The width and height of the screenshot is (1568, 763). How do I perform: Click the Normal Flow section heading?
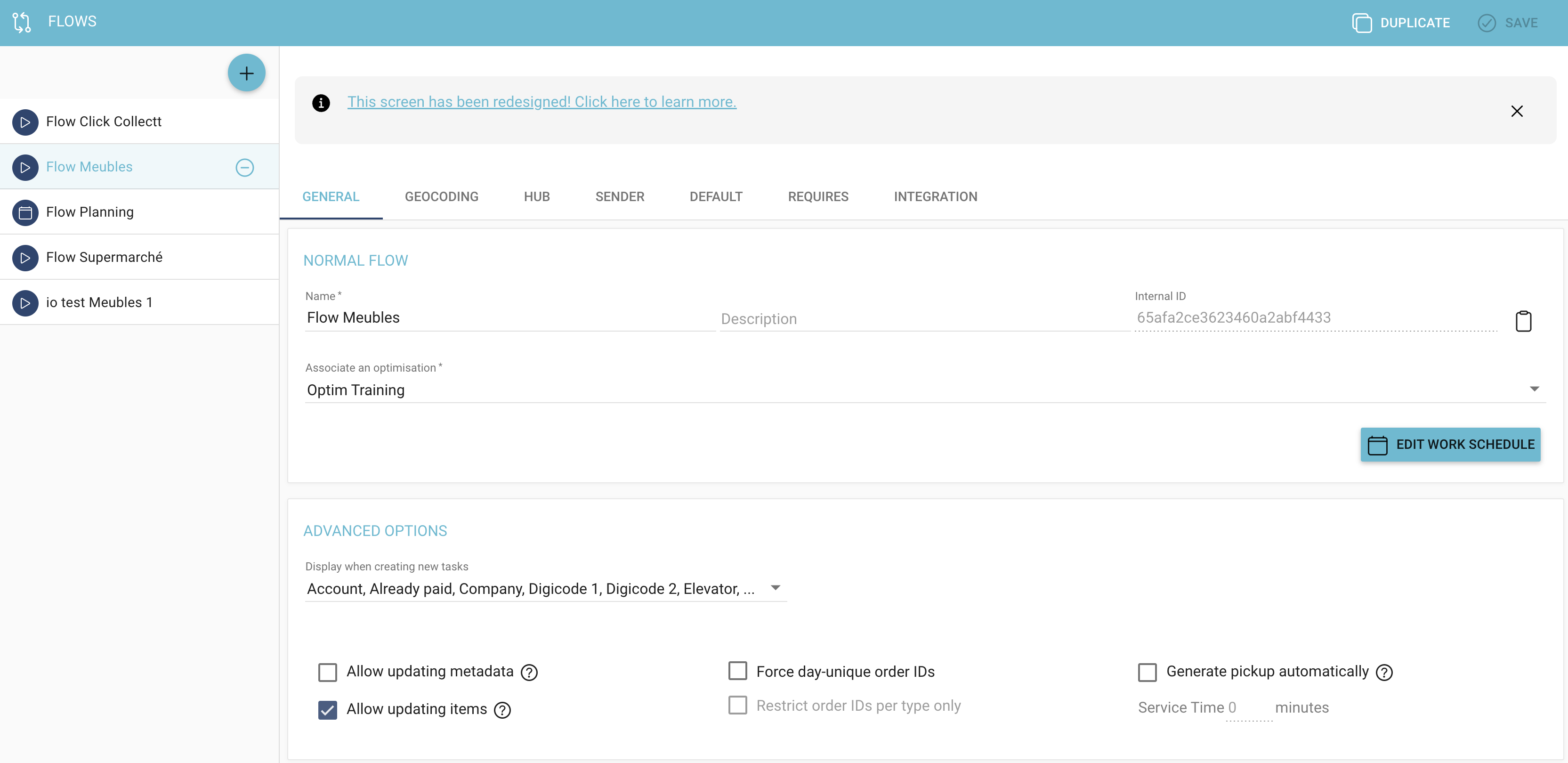[356, 260]
